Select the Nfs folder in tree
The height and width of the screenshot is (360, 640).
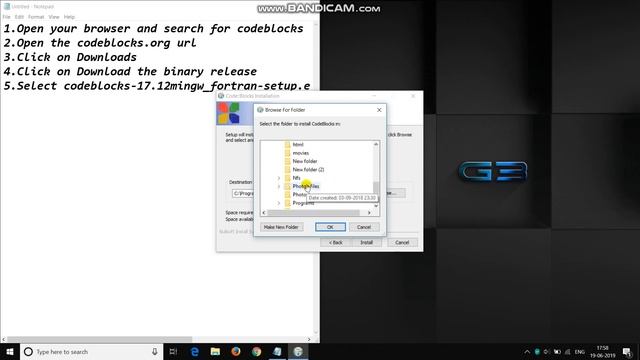pyautogui.click(x=296, y=178)
